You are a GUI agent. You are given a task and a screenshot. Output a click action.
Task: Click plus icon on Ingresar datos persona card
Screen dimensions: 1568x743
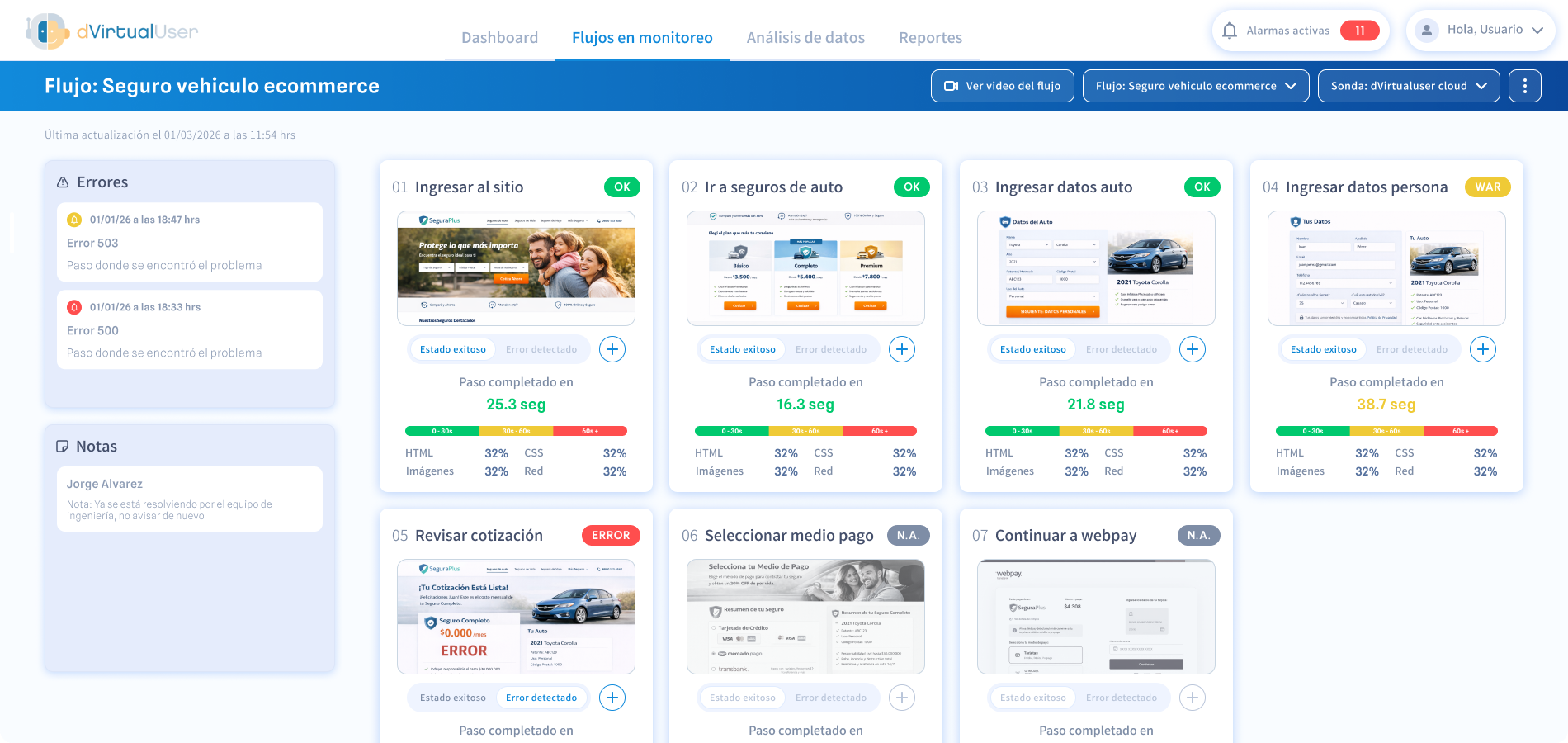point(1482,349)
